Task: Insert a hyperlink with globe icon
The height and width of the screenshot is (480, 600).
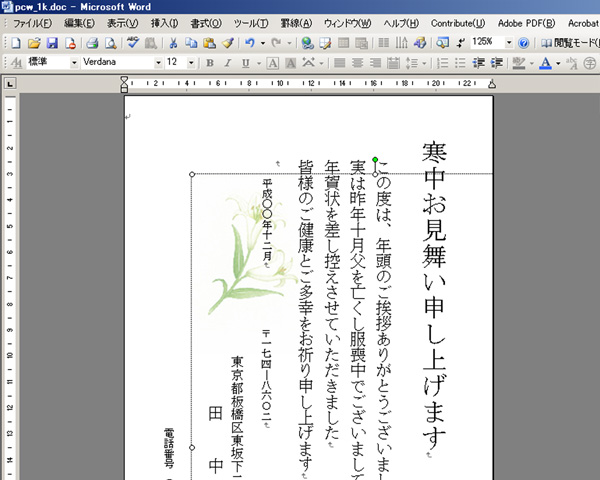Action: click(307, 42)
